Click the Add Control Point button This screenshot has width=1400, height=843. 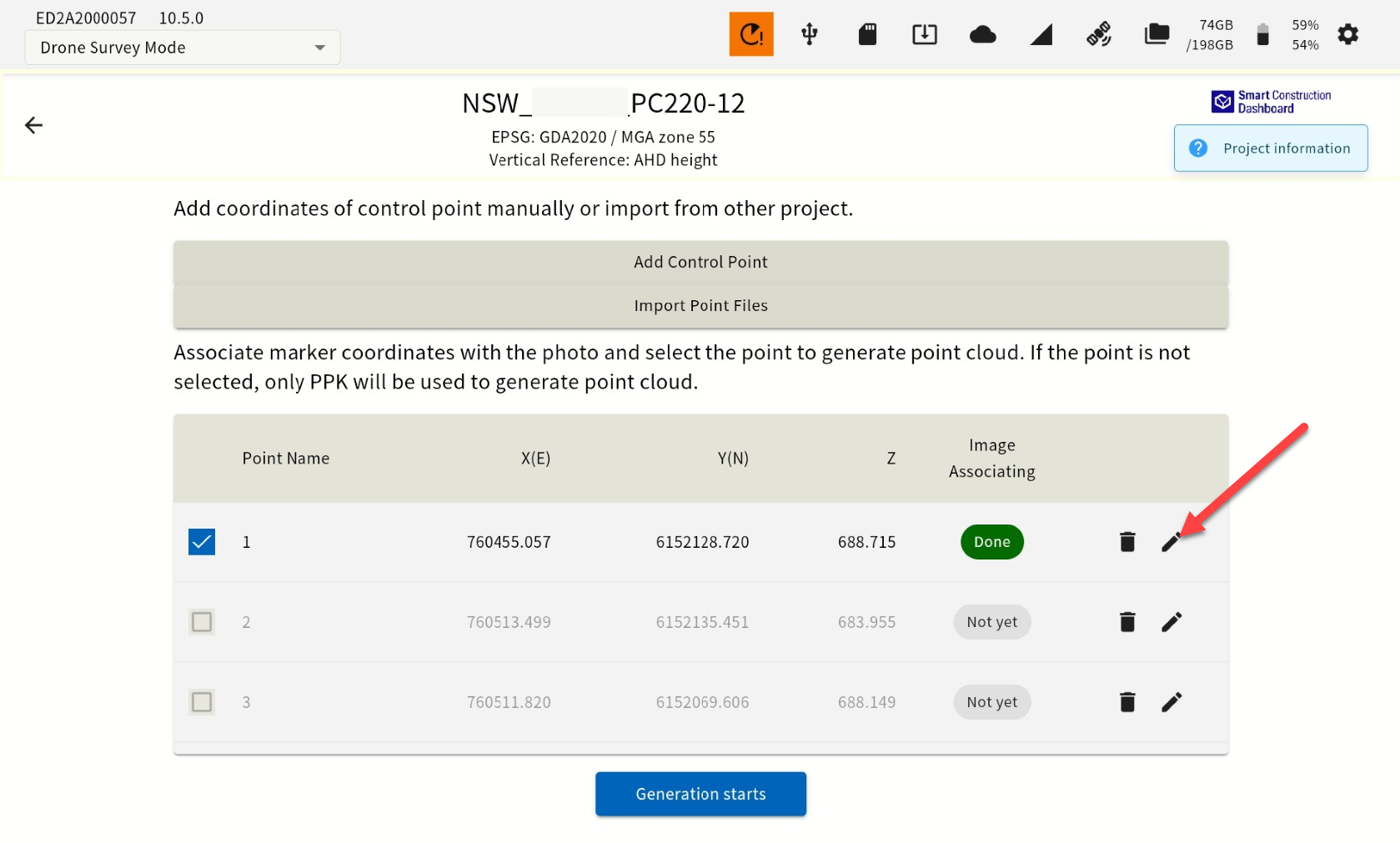coord(700,262)
